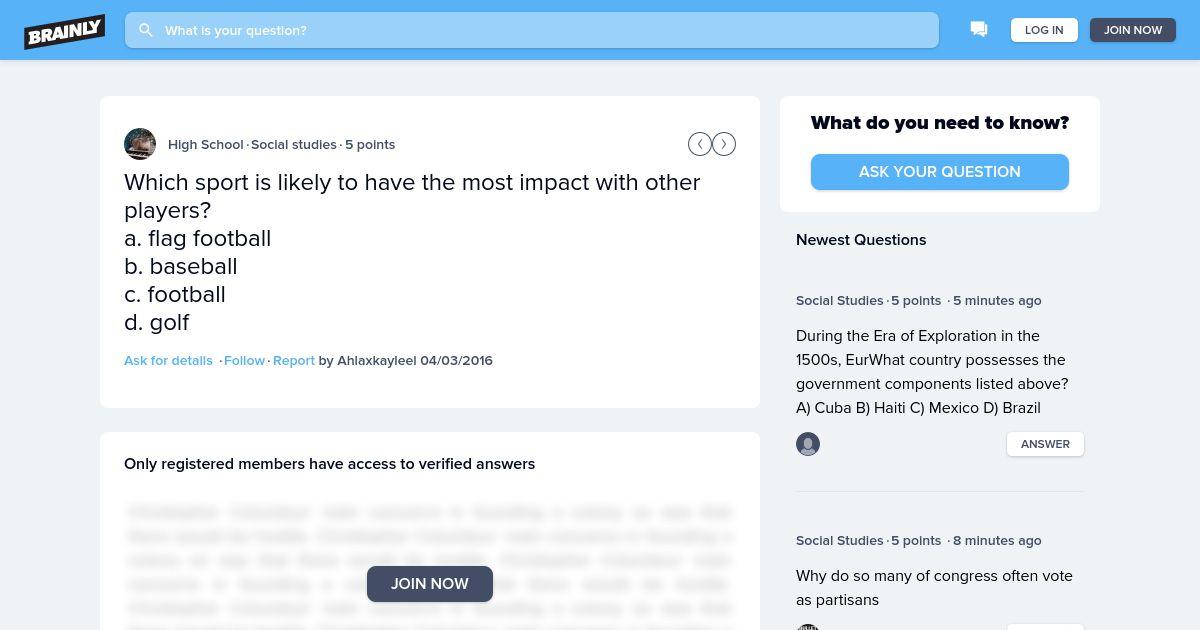Open 'Ask for details' link

click(x=168, y=360)
